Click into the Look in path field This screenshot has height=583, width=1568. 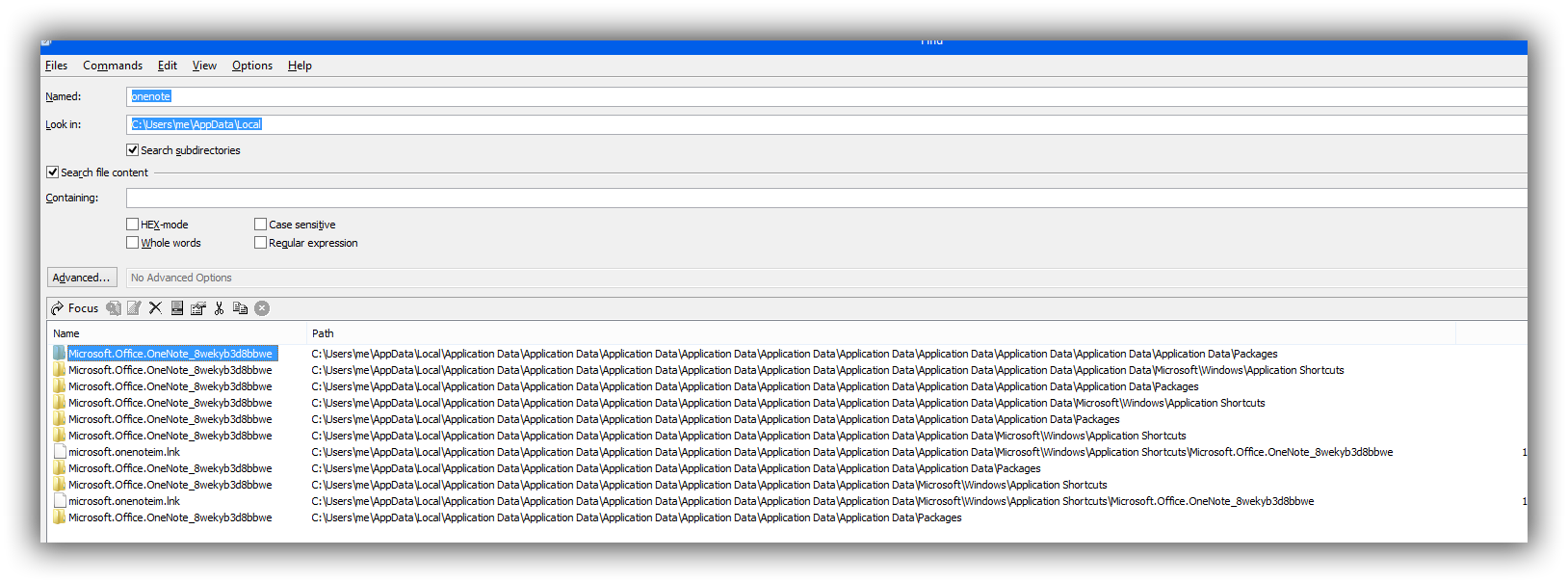(826, 124)
